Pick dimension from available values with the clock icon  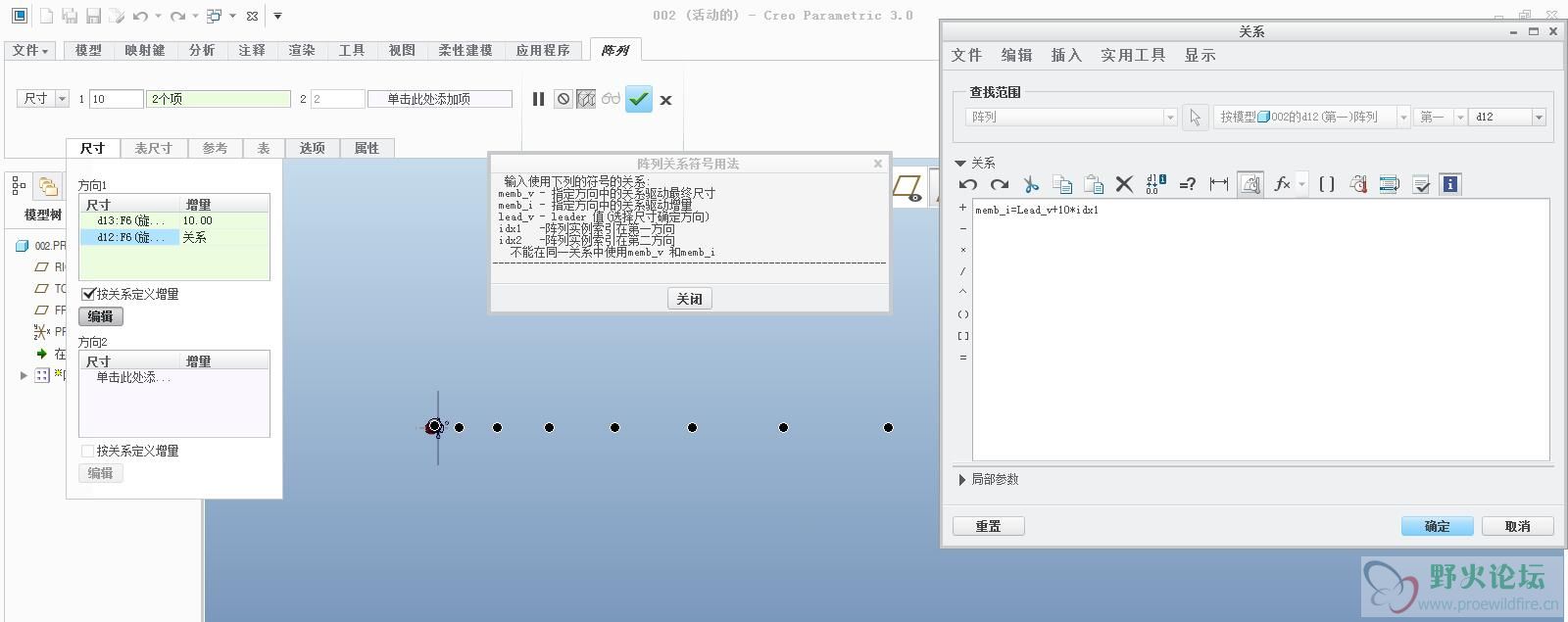tap(1358, 184)
